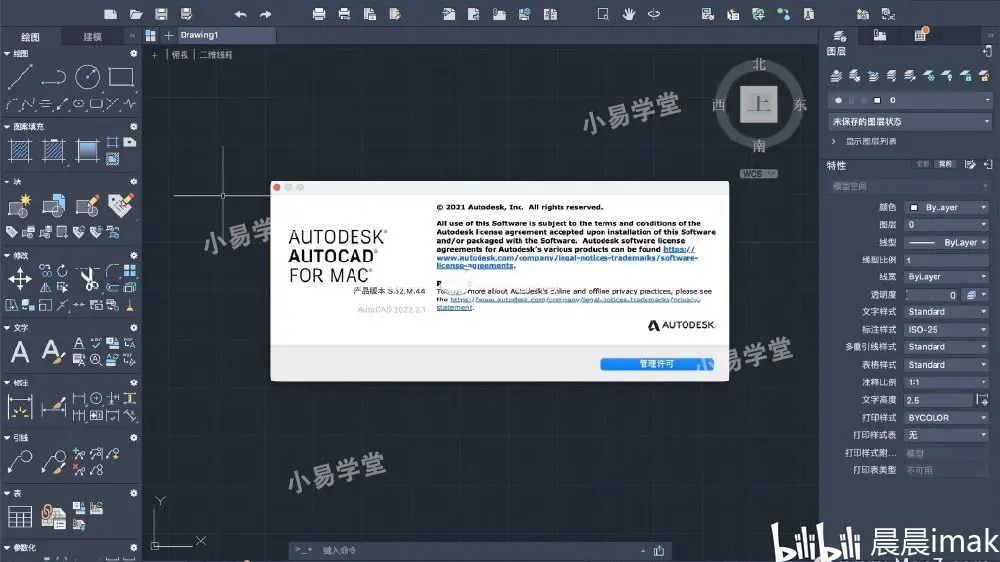1000x562 pixels.
Task: Insert a table with the table tool
Action: tap(20, 516)
